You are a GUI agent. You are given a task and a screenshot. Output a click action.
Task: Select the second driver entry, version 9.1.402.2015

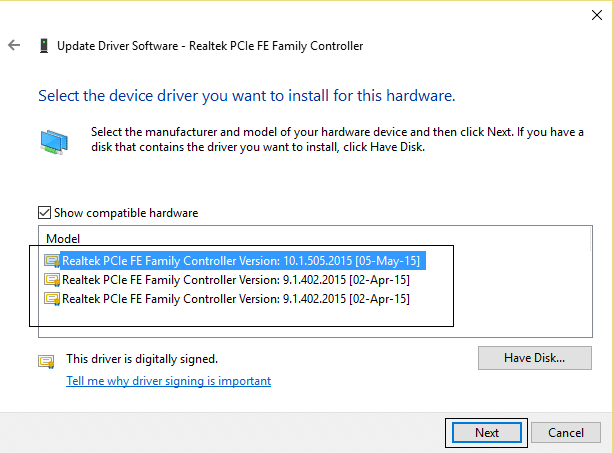236,280
